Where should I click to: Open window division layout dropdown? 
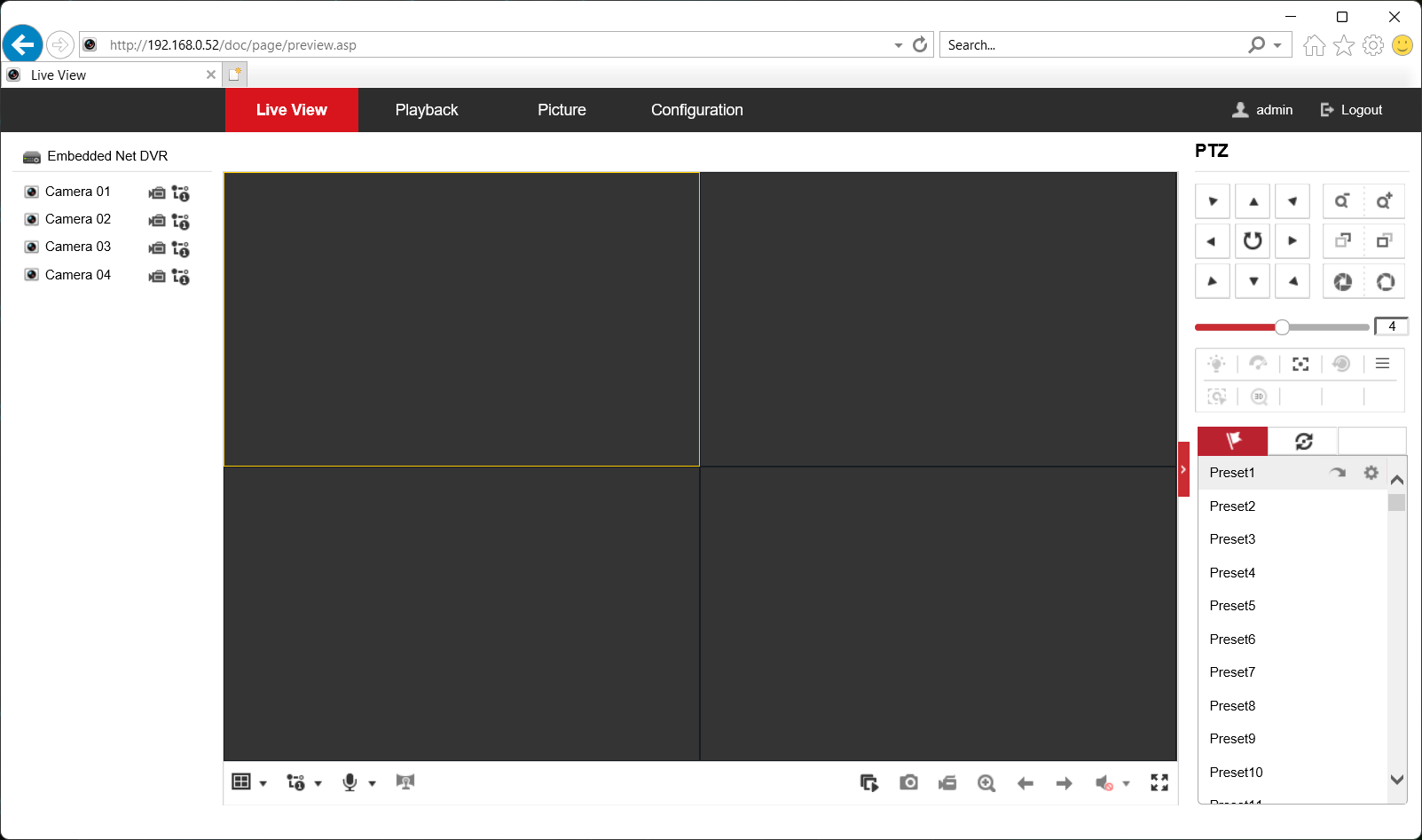coord(249,782)
